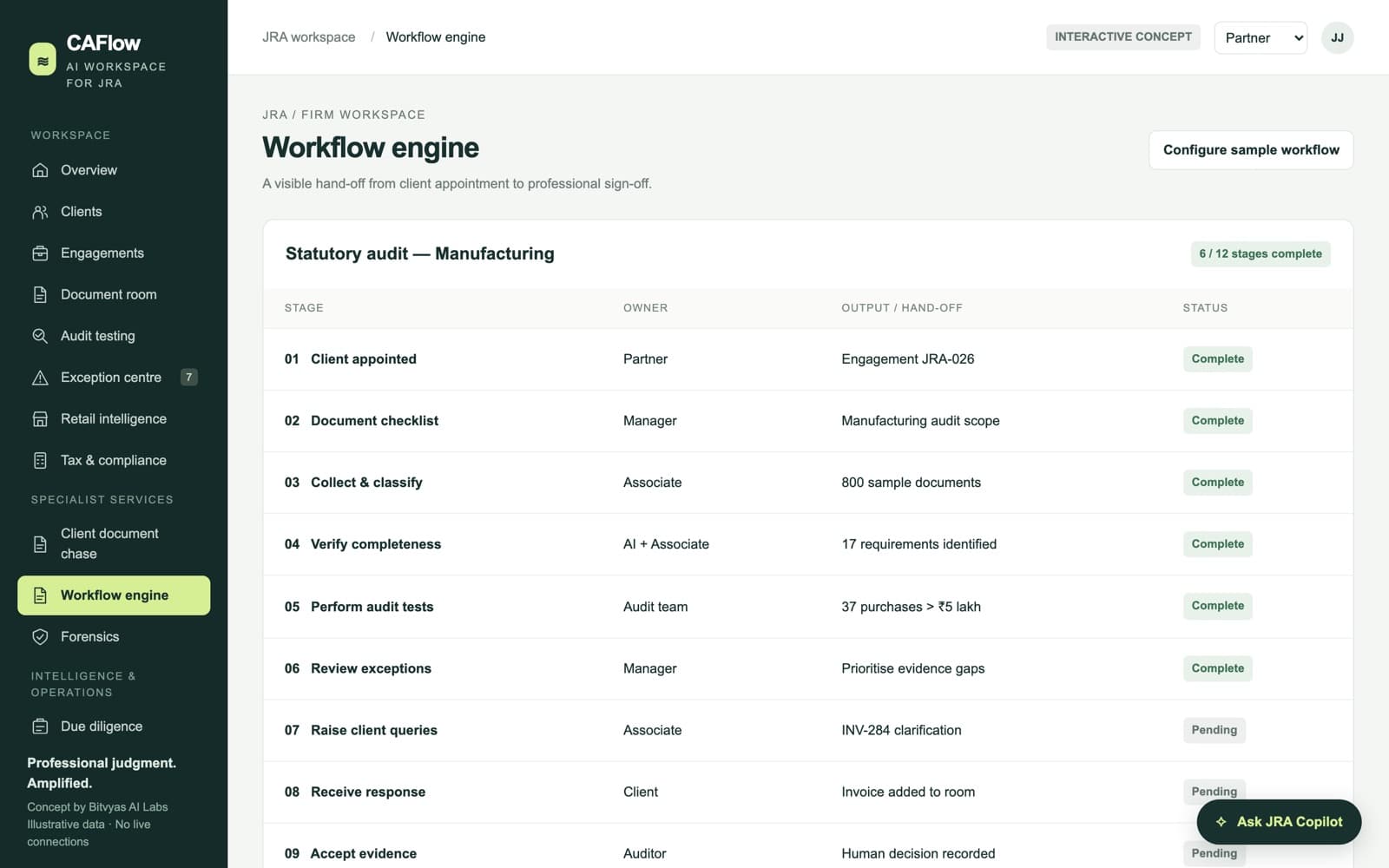1389x868 pixels.
Task: Click Complete status of Client appointed
Action: 1217,359
